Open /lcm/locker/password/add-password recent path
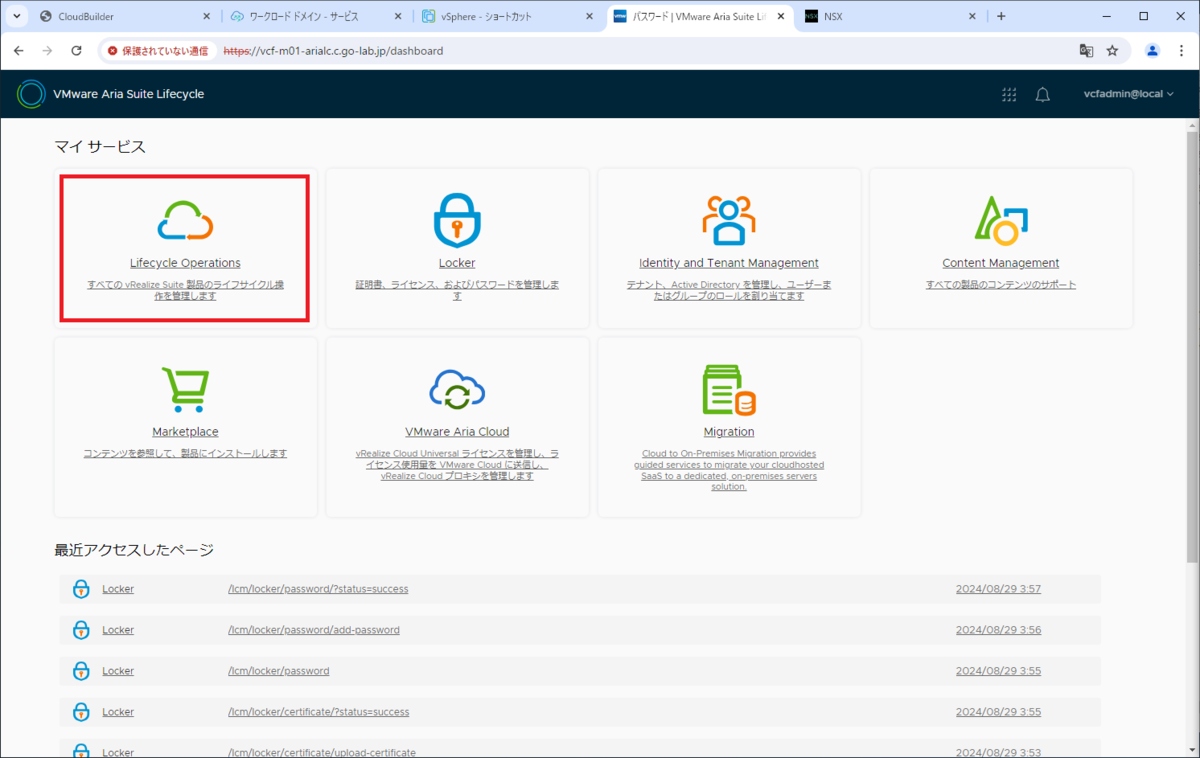 [x=314, y=630]
